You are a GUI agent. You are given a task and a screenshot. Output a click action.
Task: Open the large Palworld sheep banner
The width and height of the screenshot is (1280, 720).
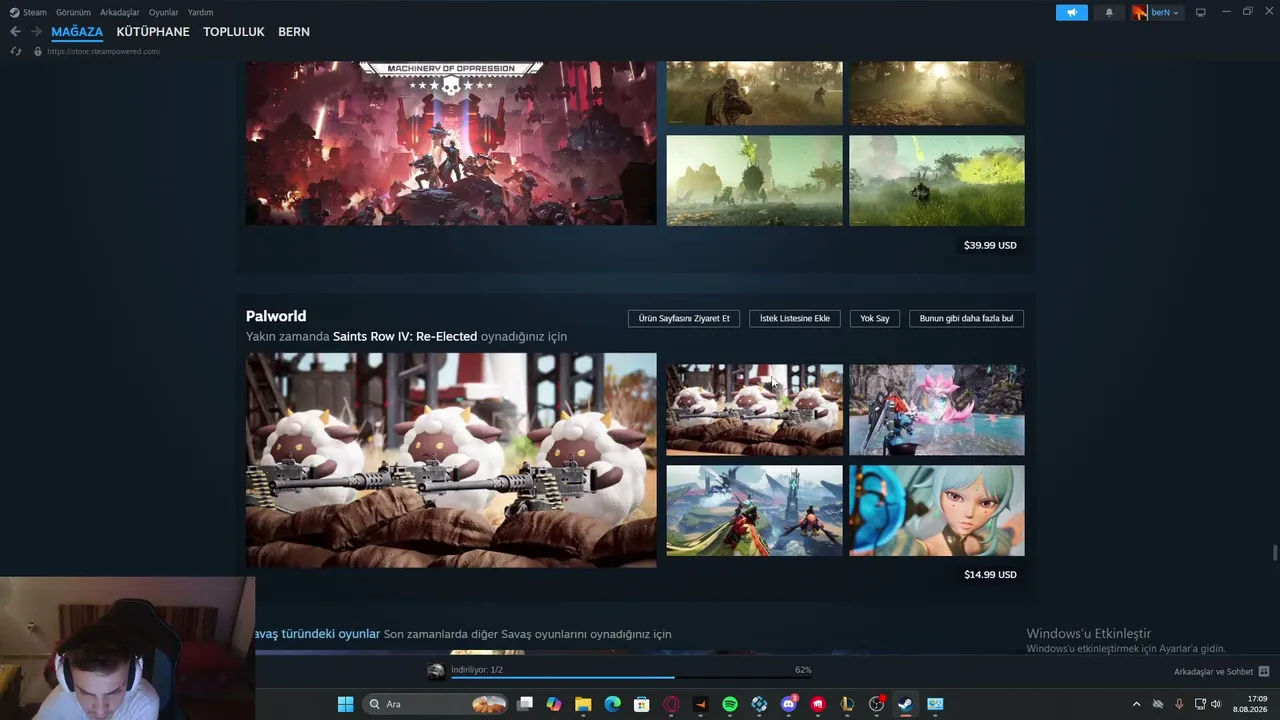[x=451, y=460]
